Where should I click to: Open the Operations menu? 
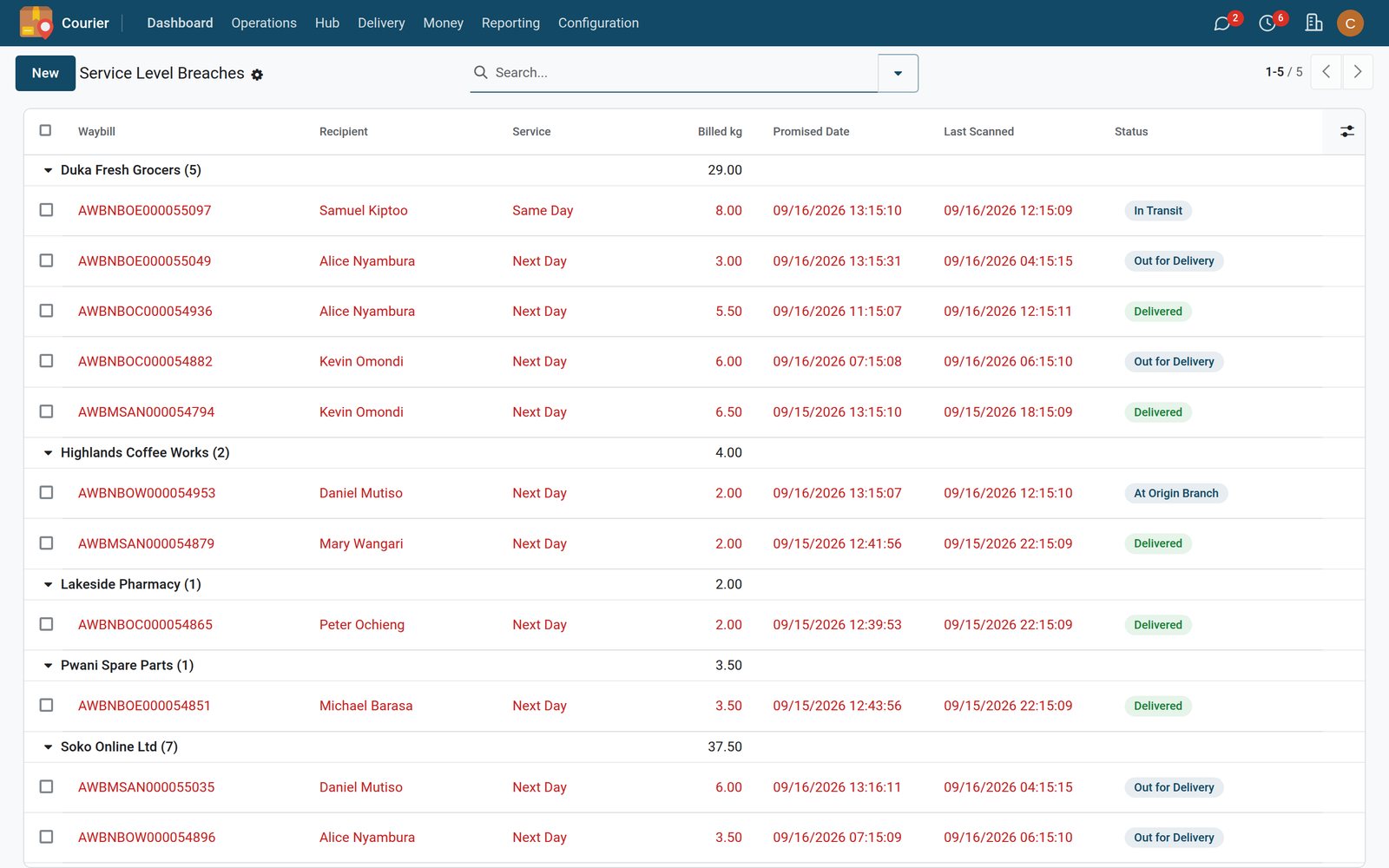pos(264,23)
